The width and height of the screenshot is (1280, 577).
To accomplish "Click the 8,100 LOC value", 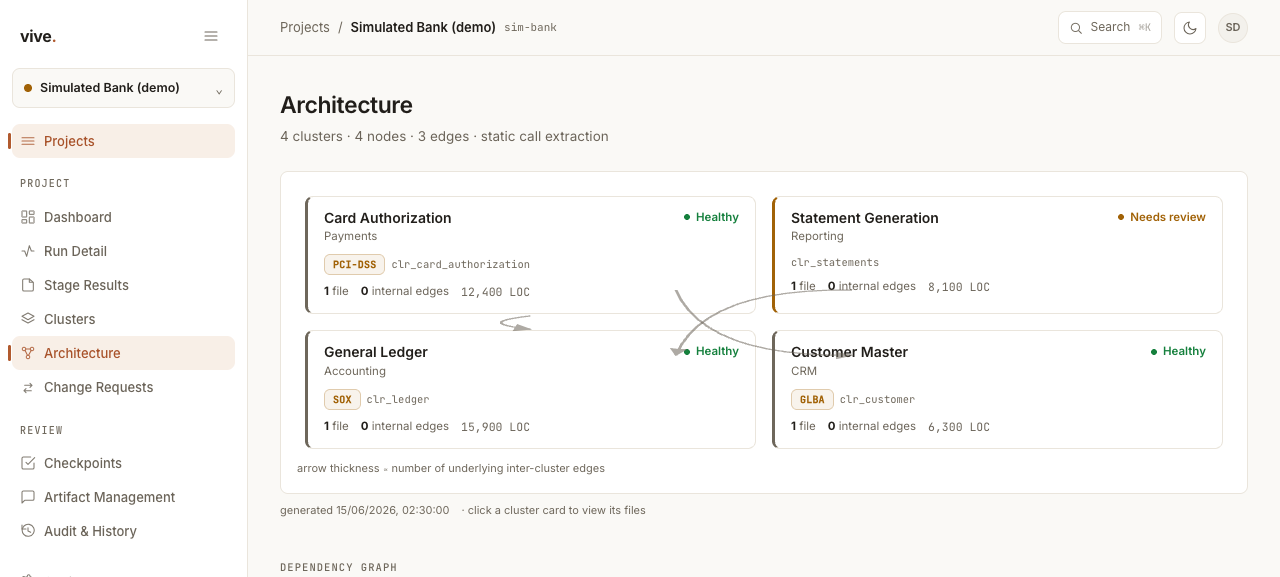I will pos(959,287).
